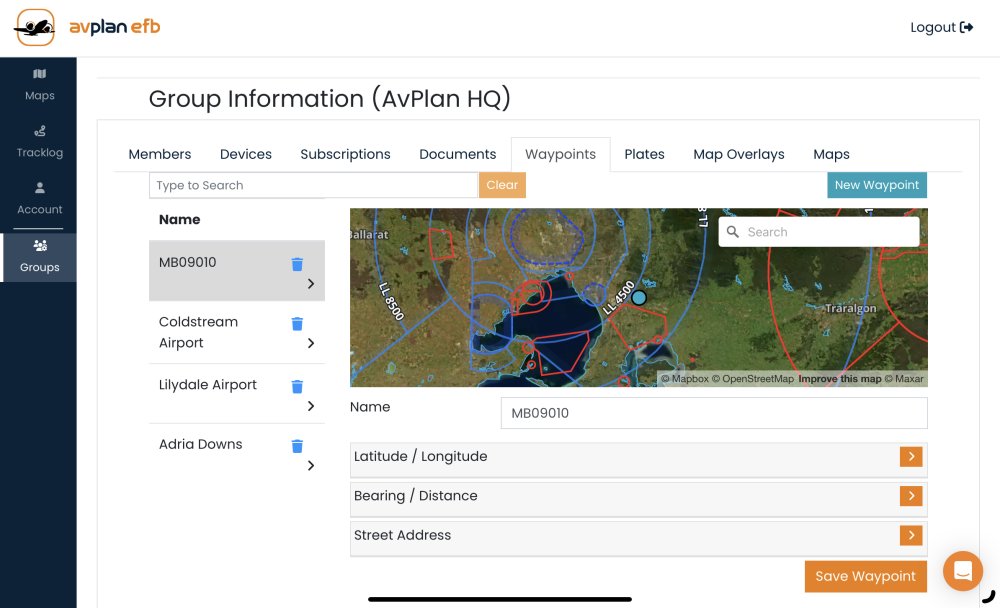The height and width of the screenshot is (608, 1000).
Task: Delete the Adria Downs waypoint
Action: pyautogui.click(x=297, y=446)
